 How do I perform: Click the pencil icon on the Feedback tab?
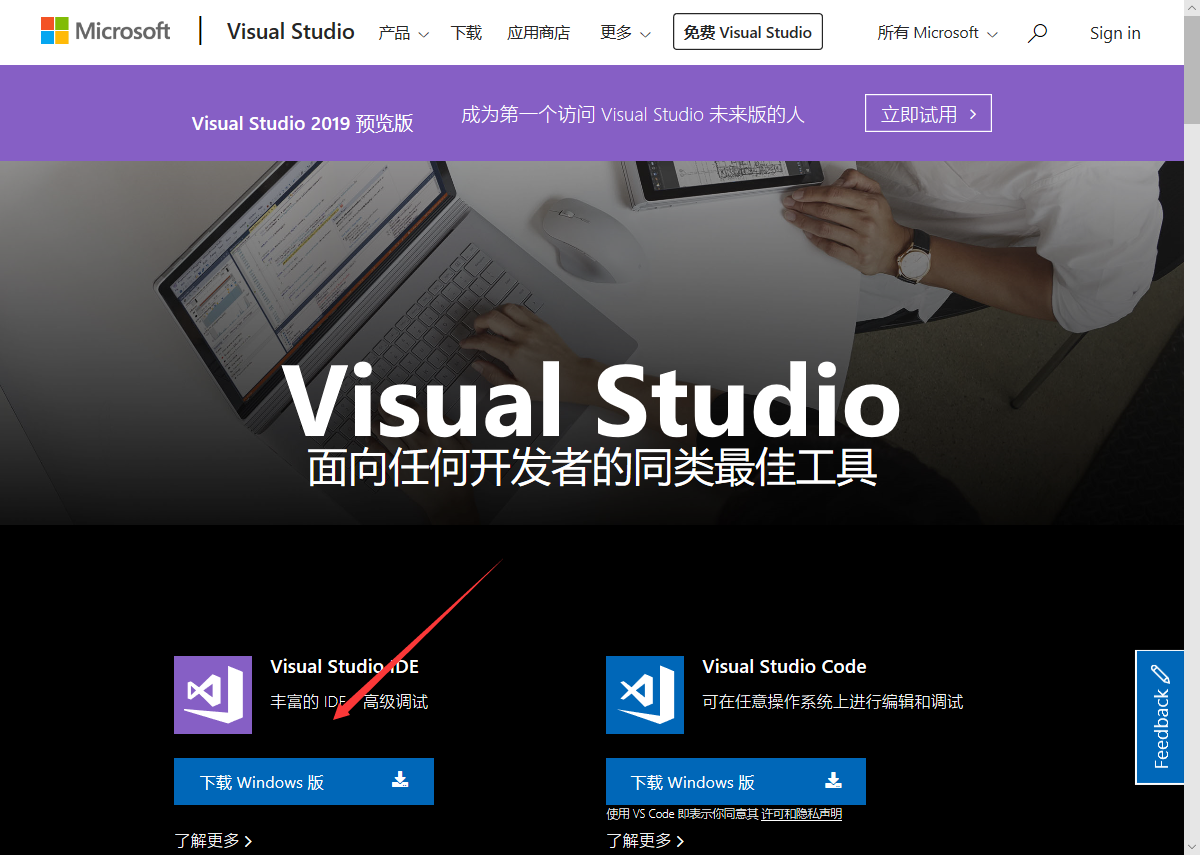1160,673
